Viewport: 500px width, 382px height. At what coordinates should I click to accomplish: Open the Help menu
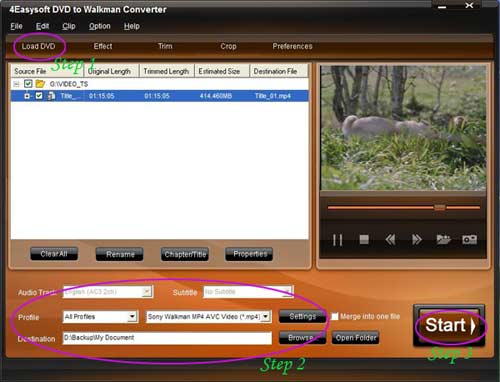tap(132, 26)
